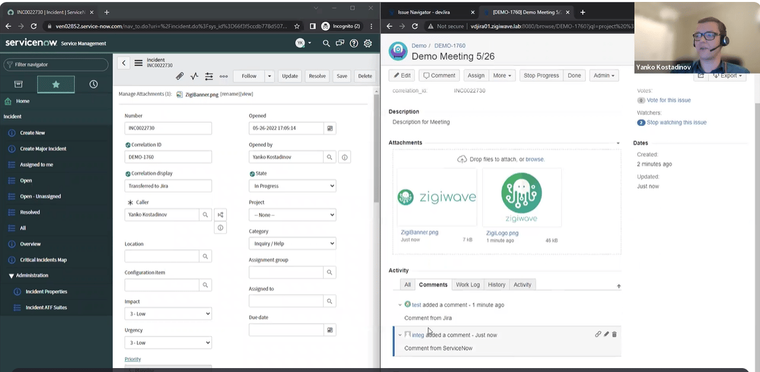Click the Update button

tap(290, 76)
